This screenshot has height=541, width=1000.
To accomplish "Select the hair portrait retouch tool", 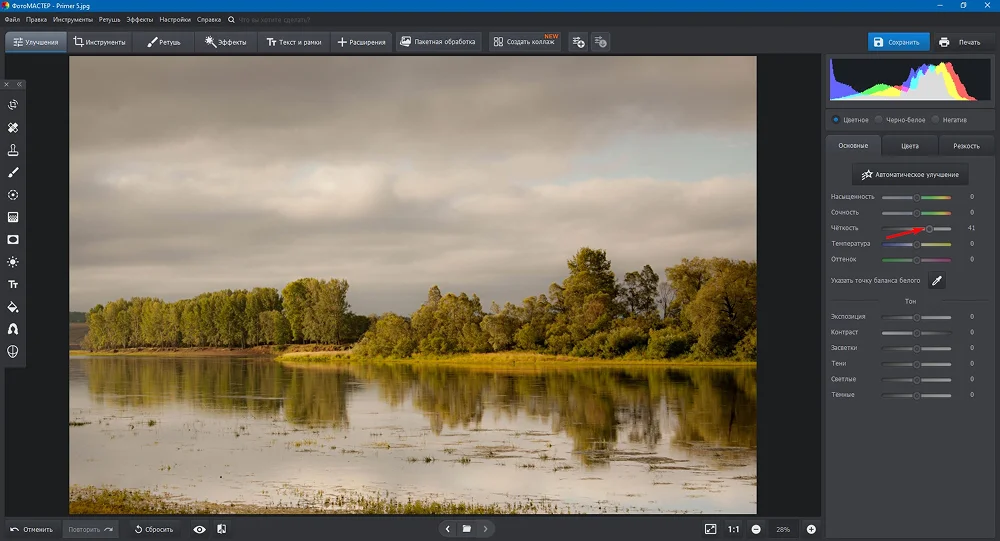I will click(x=13, y=329).
